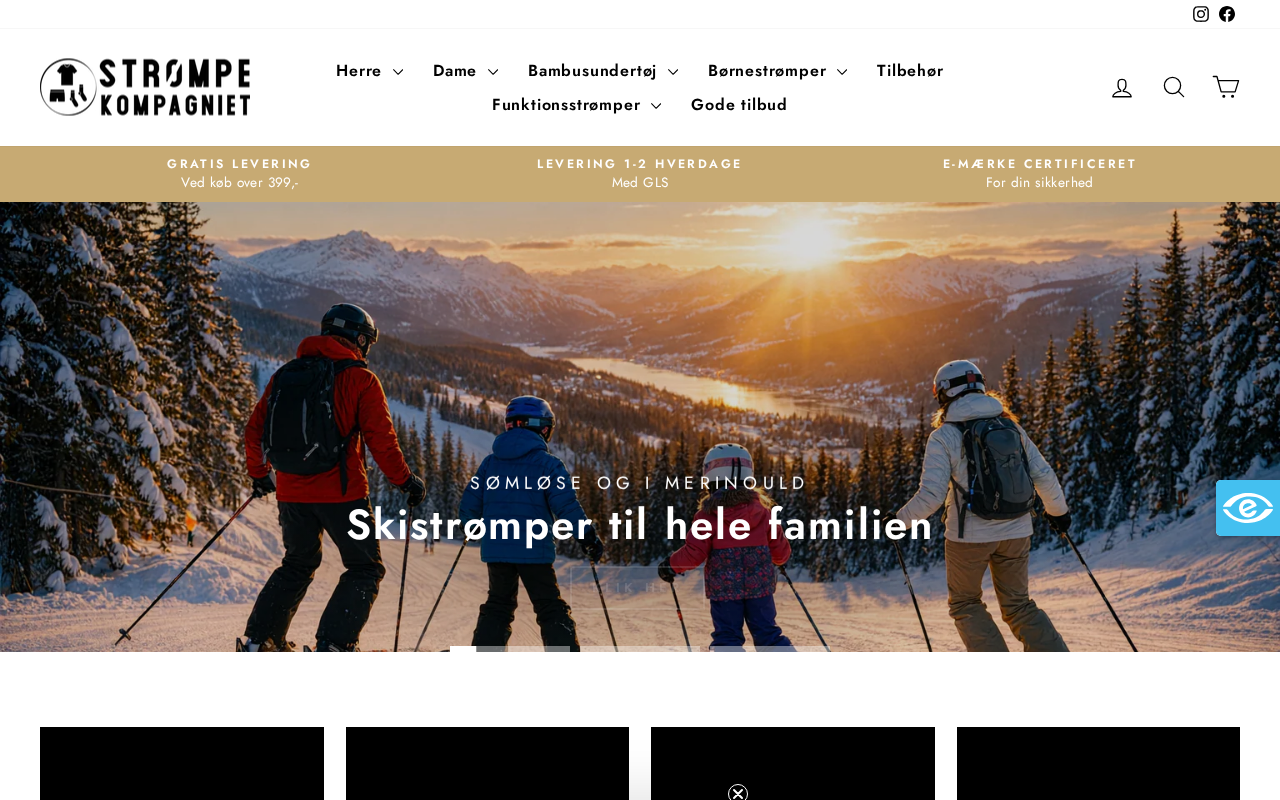Open the Facebook social link icon
This screenshot has height=800, width=1280.
(x=1227, y=14)
